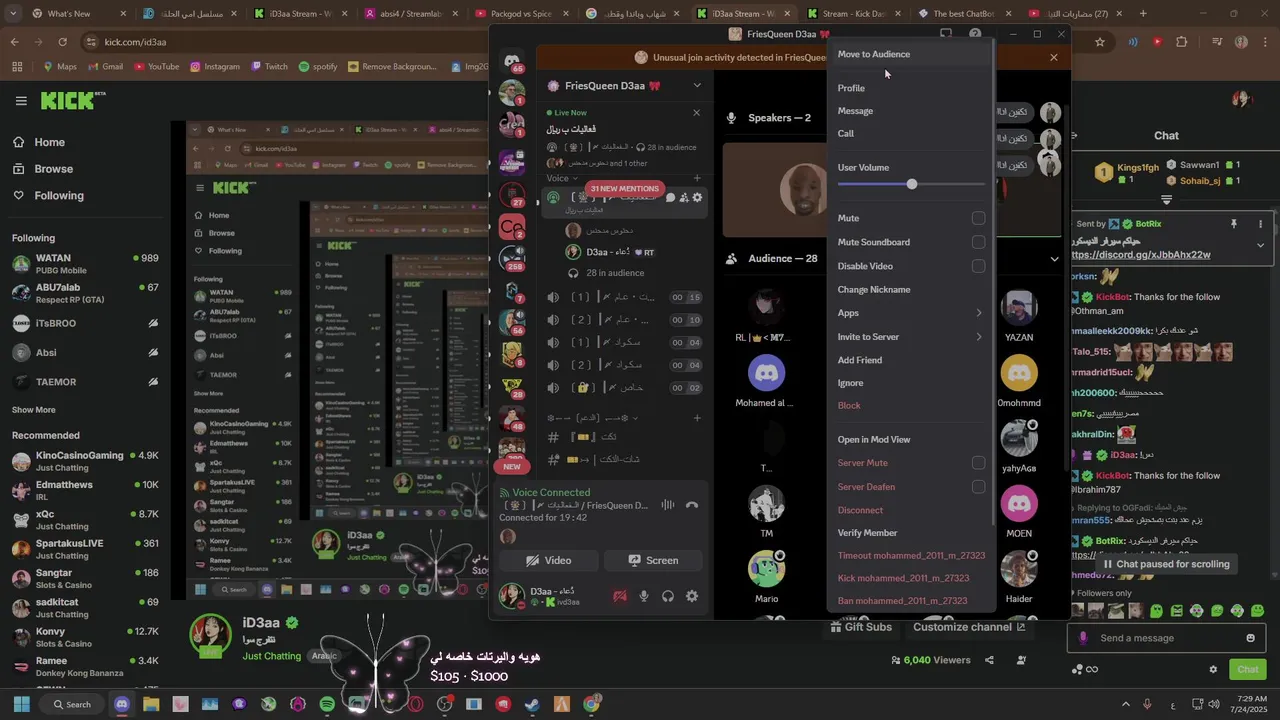The height and width of the screenshot is (720, 1280).
Task: Collapse the Audience section chevron
Action: click(1054, 259)
